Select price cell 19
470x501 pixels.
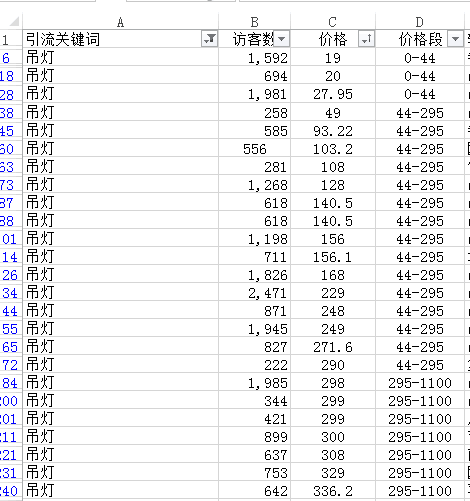coord(333,57)
